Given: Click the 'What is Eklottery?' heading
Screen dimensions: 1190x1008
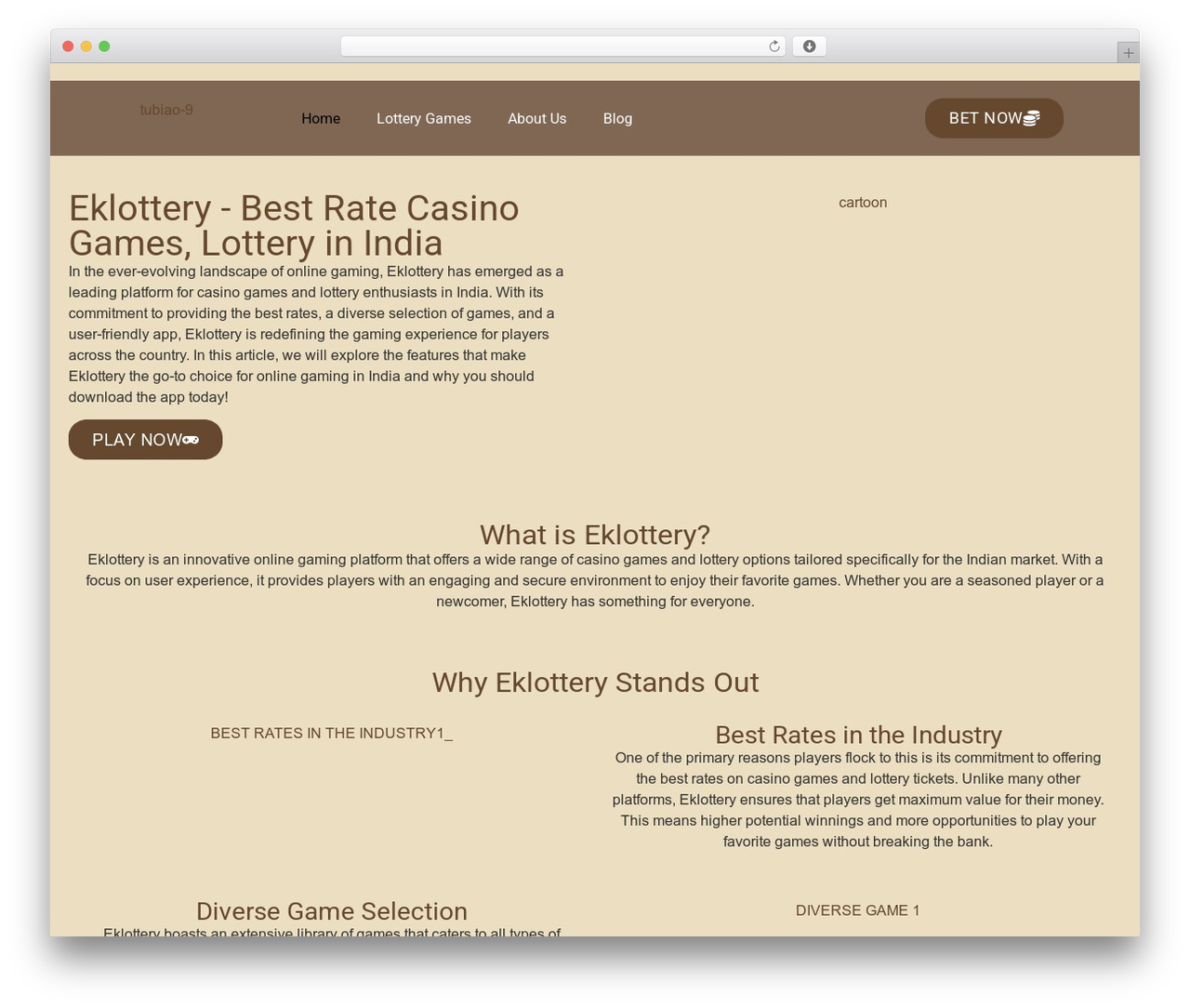Looking at the screenshot, I should pos(595,535).
